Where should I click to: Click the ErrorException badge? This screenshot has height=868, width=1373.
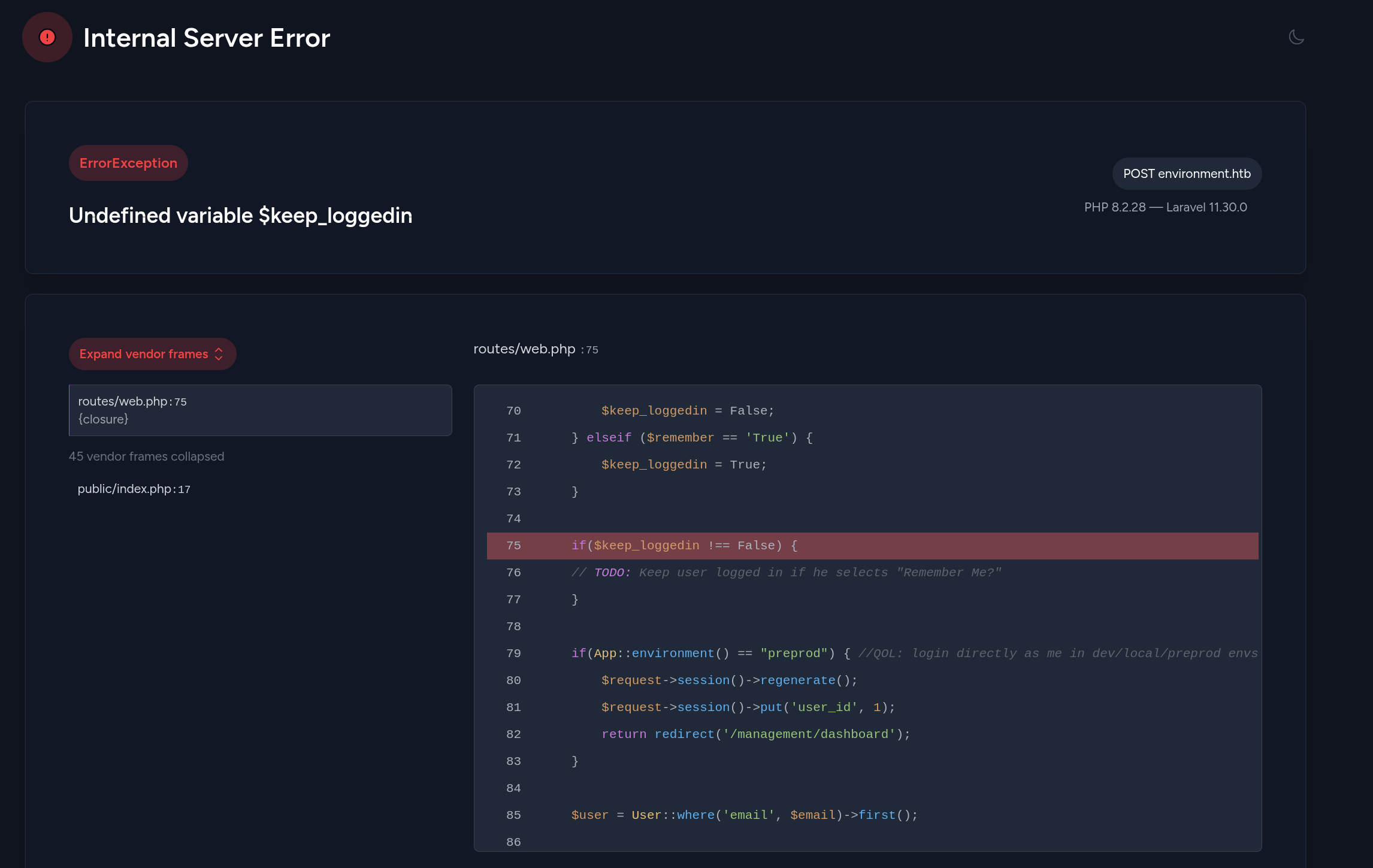[128, 163]
